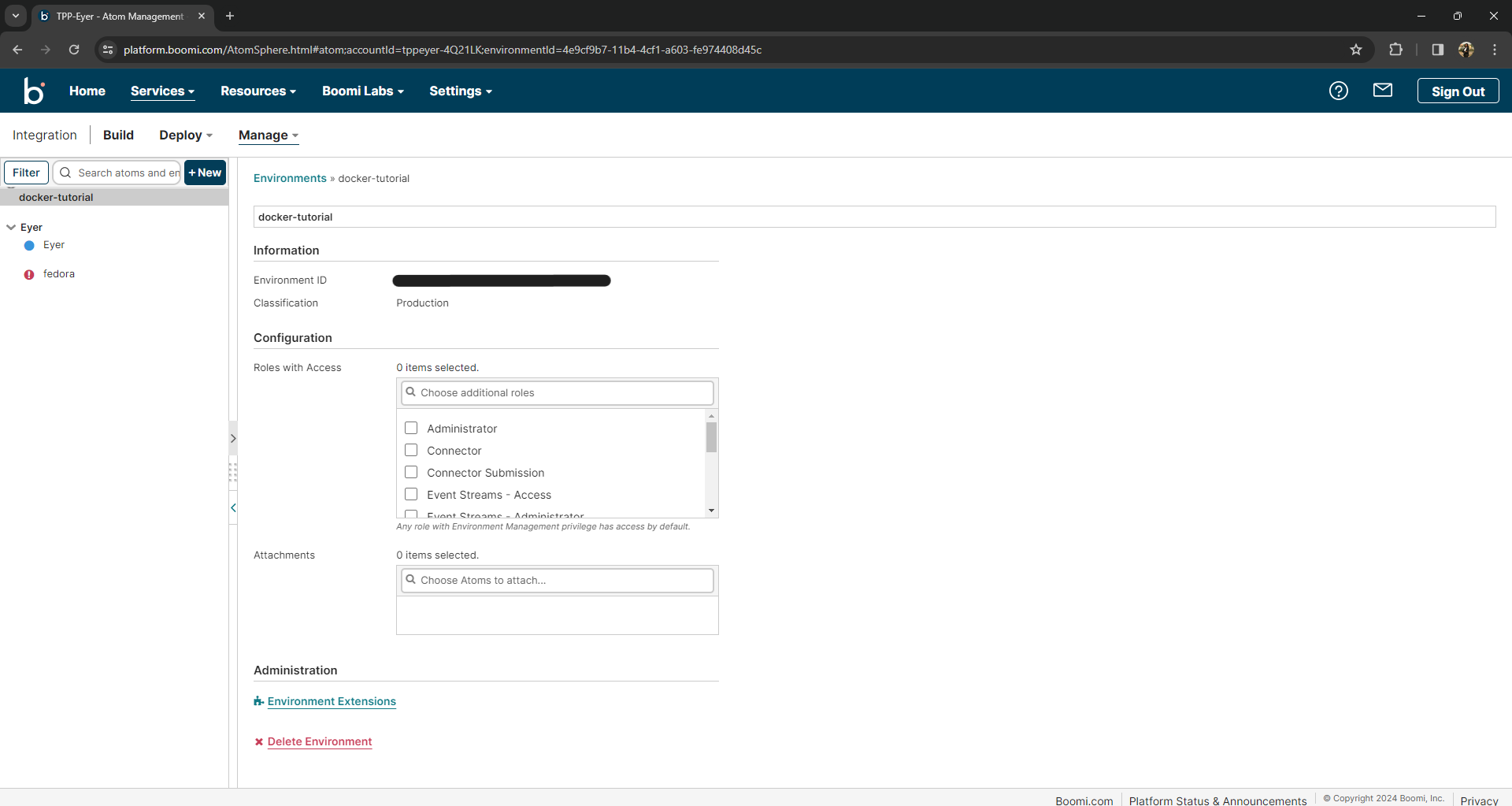Select the Eyer atom in tree
The image size is (1512, 806).
54,245
